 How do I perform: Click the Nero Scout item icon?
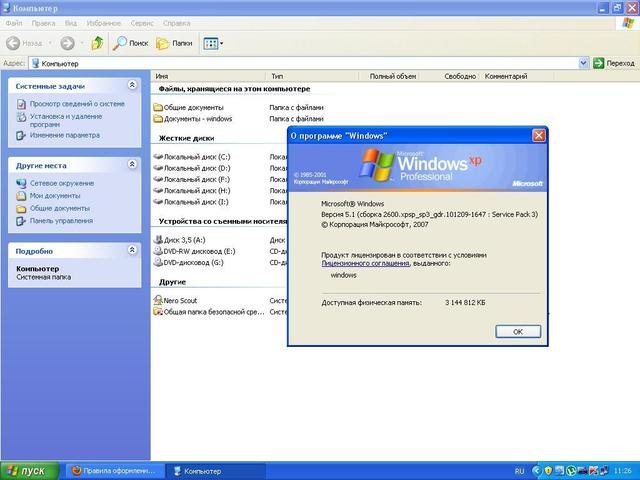(x=158, y=300)
